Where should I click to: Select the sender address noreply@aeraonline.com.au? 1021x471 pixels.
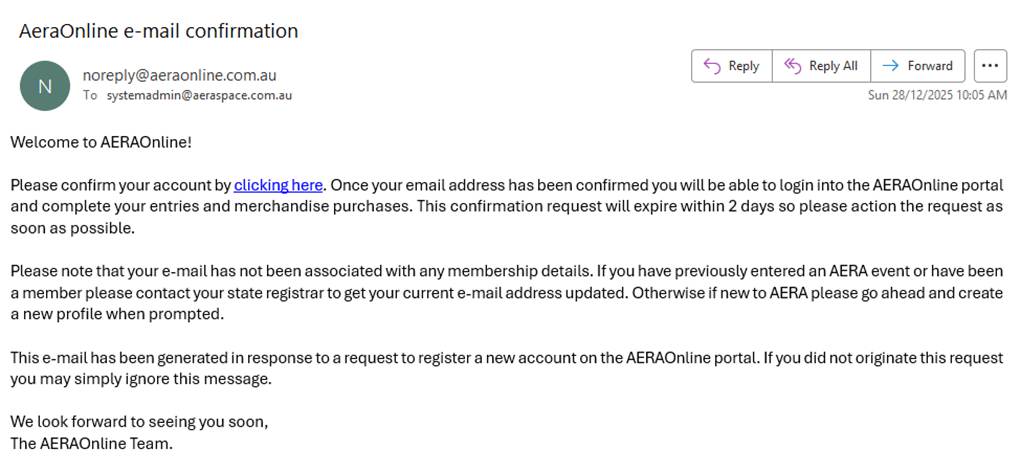point(179,75)
